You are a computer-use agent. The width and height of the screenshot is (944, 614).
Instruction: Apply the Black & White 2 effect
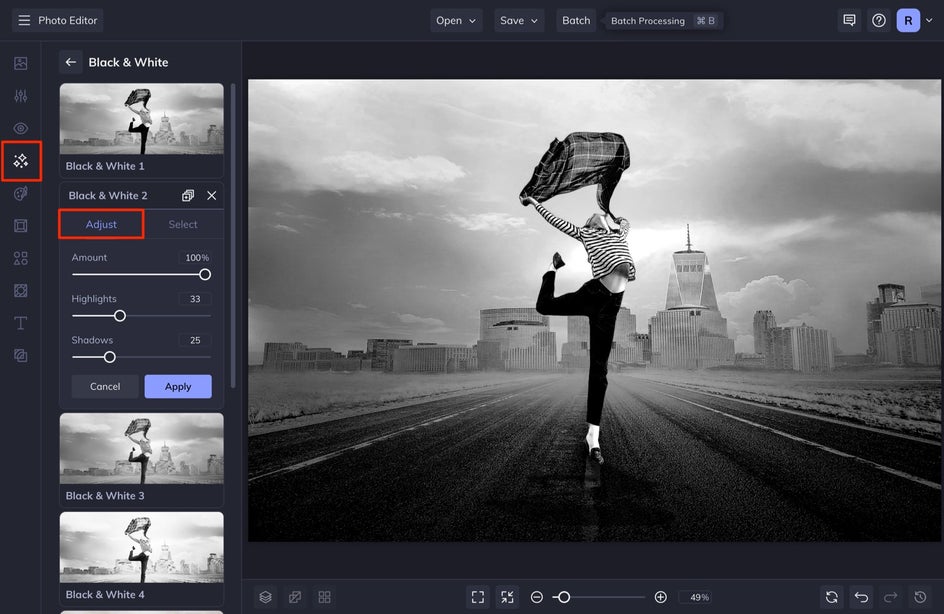(x=178, y=386)
